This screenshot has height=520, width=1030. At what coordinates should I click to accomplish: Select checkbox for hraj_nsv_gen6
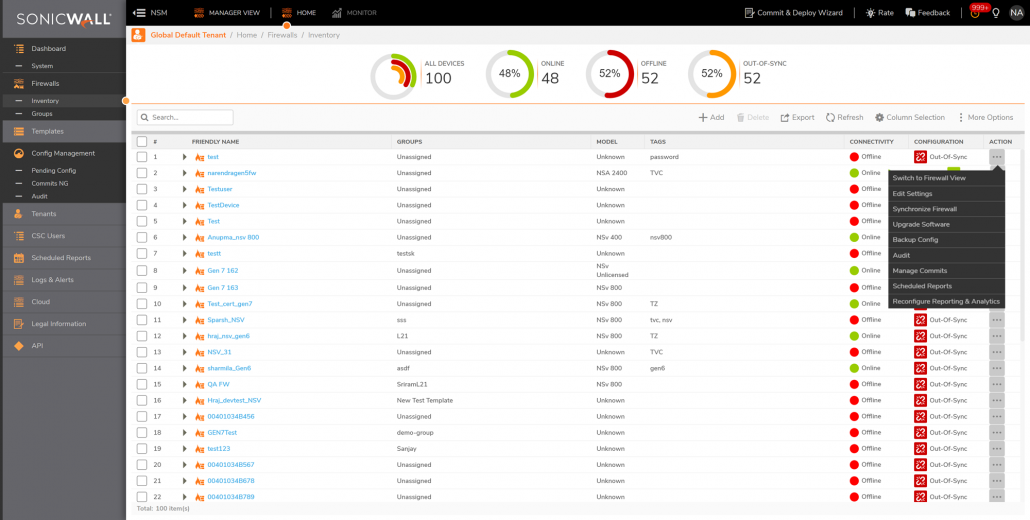point(142,336)
